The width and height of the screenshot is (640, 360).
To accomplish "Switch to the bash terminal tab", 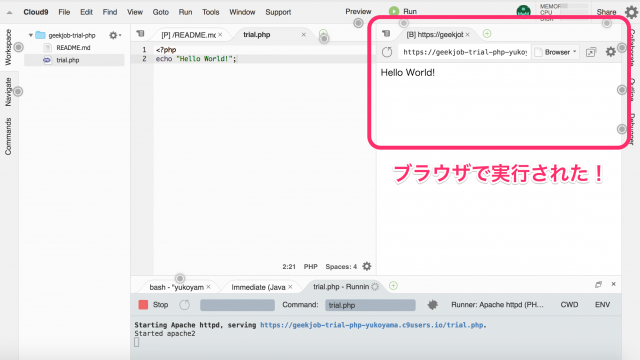I will click(x=176, y=287).
